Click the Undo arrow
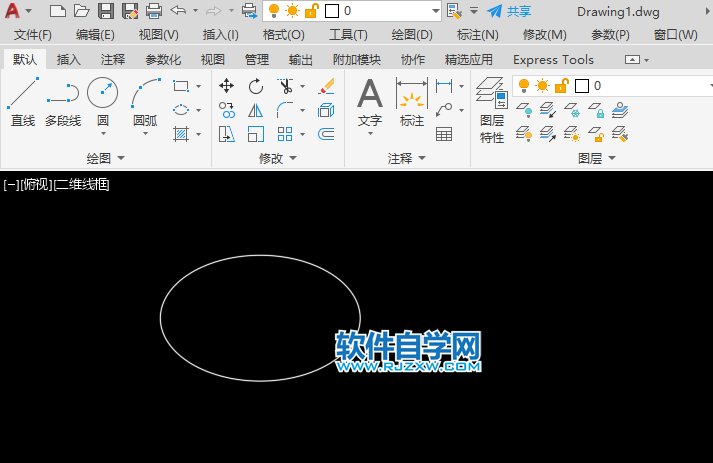Image resolution: width=713 pixels, height=463 pixels. [178, 10]
